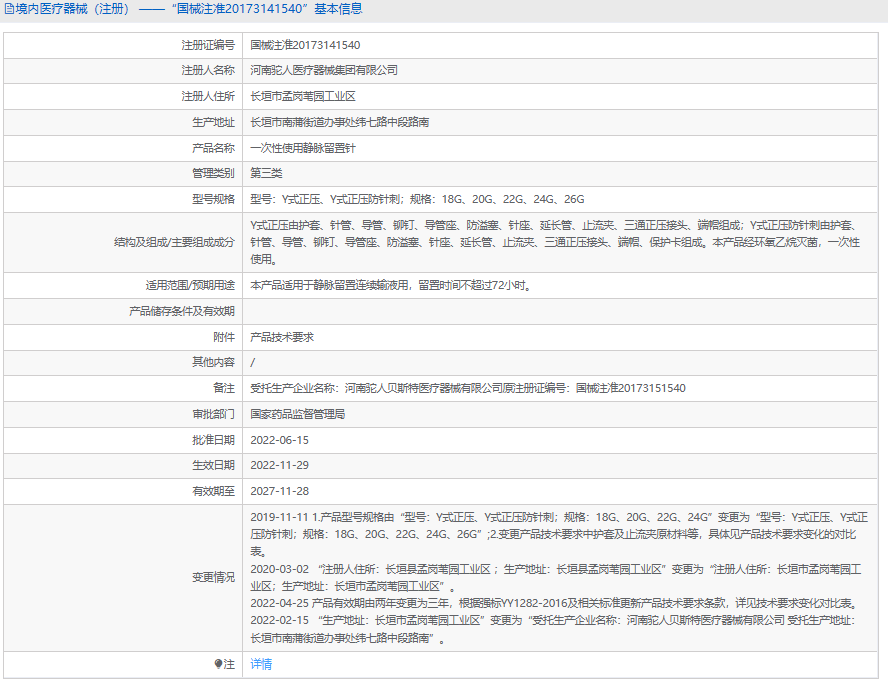The width and height of the screenshot is (888, 687).
Task: Click registrant name 河南驼人医疗器械集团有限公司
Action: pos(324,70)
